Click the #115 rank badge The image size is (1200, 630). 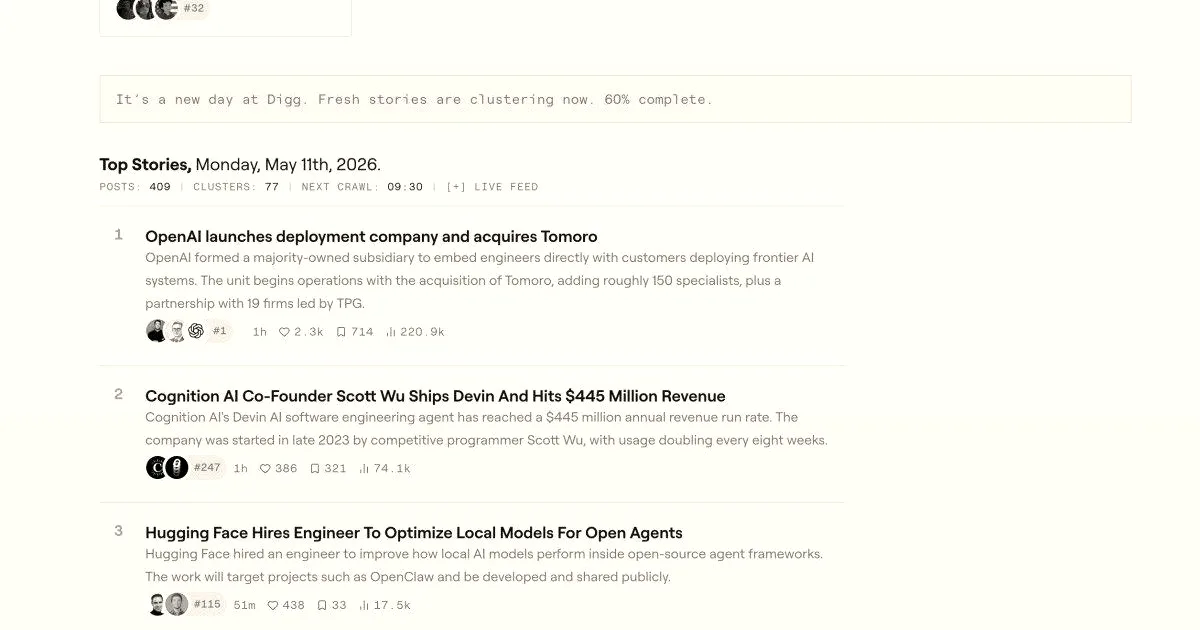point(207,604)
